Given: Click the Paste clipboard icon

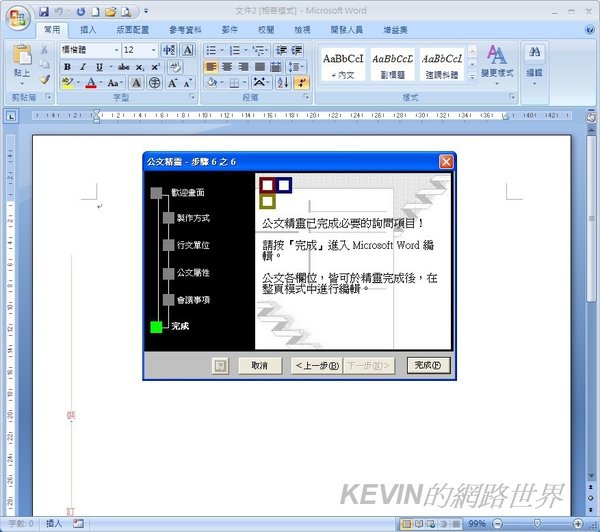Looking at the screenshot, I should (x=22, y=55).
